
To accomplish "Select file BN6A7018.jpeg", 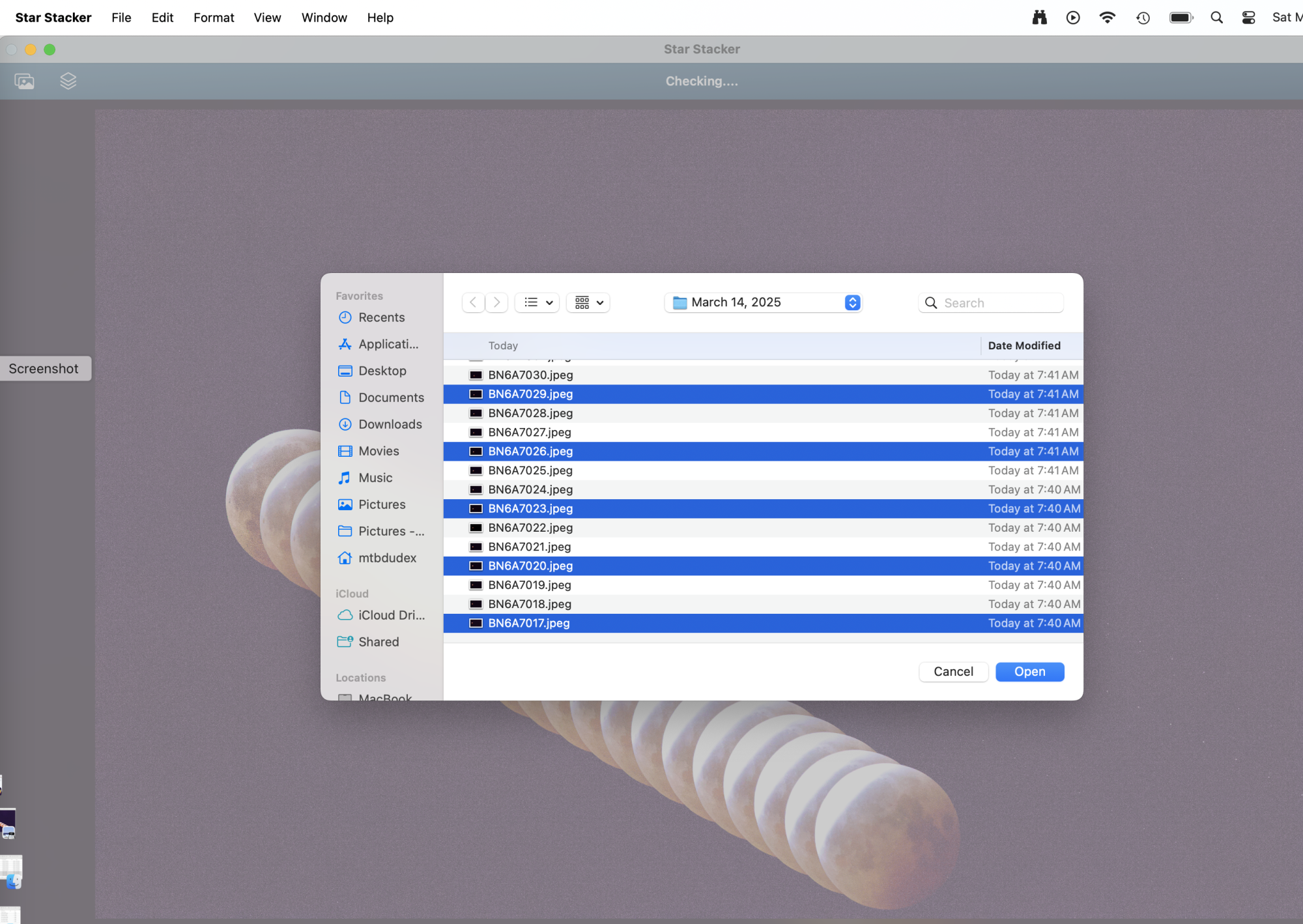I will (x=764, y=605).
